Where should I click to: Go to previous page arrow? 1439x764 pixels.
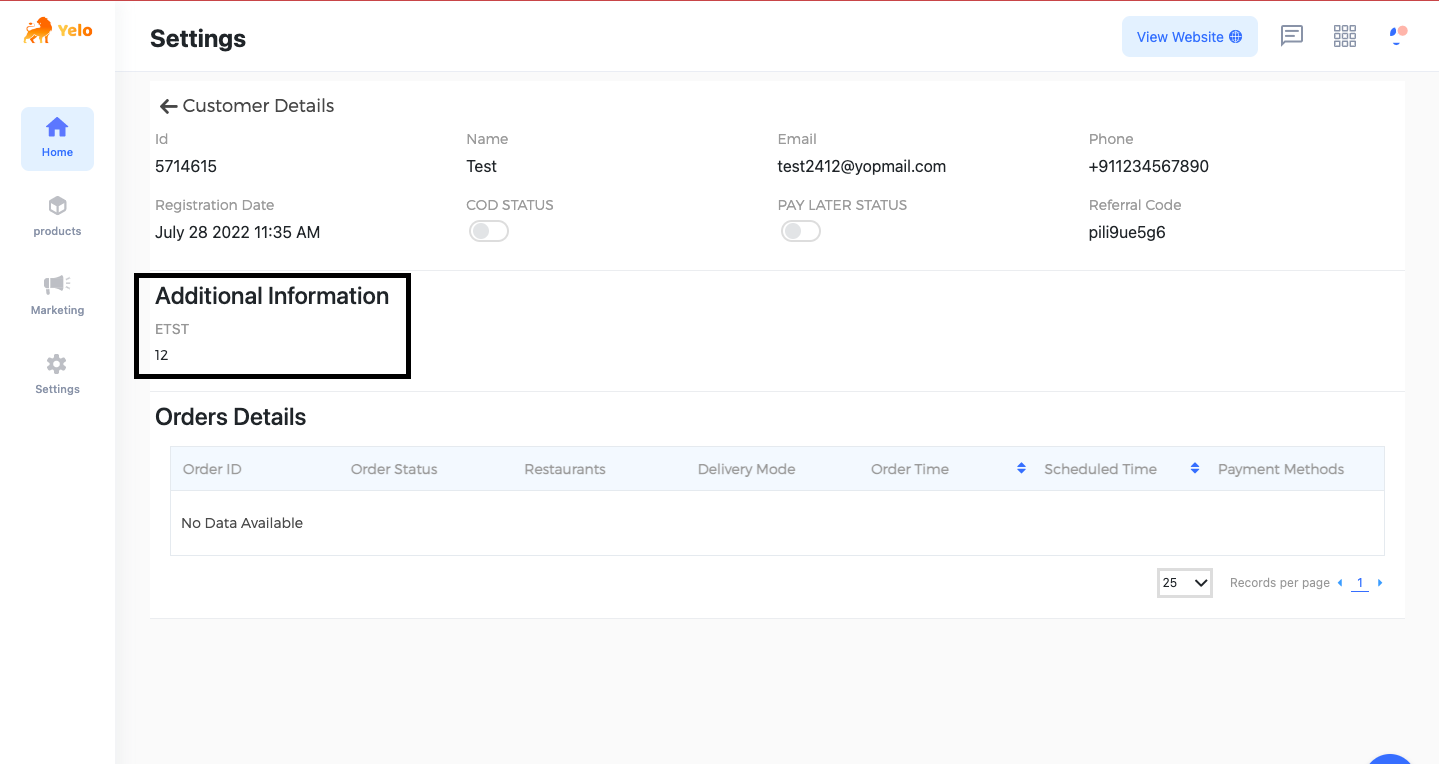(x=1340, y=583)
